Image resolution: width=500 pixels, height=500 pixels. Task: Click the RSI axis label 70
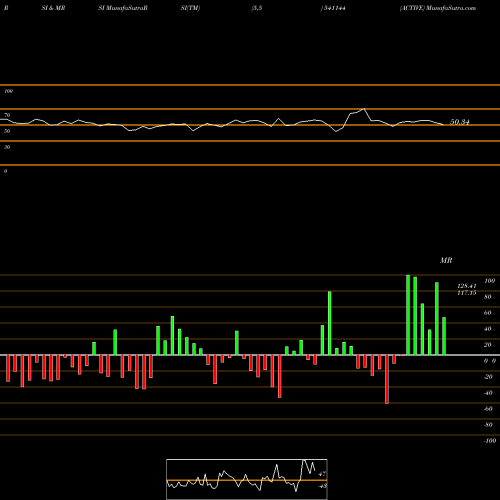[x=7, y=115]
